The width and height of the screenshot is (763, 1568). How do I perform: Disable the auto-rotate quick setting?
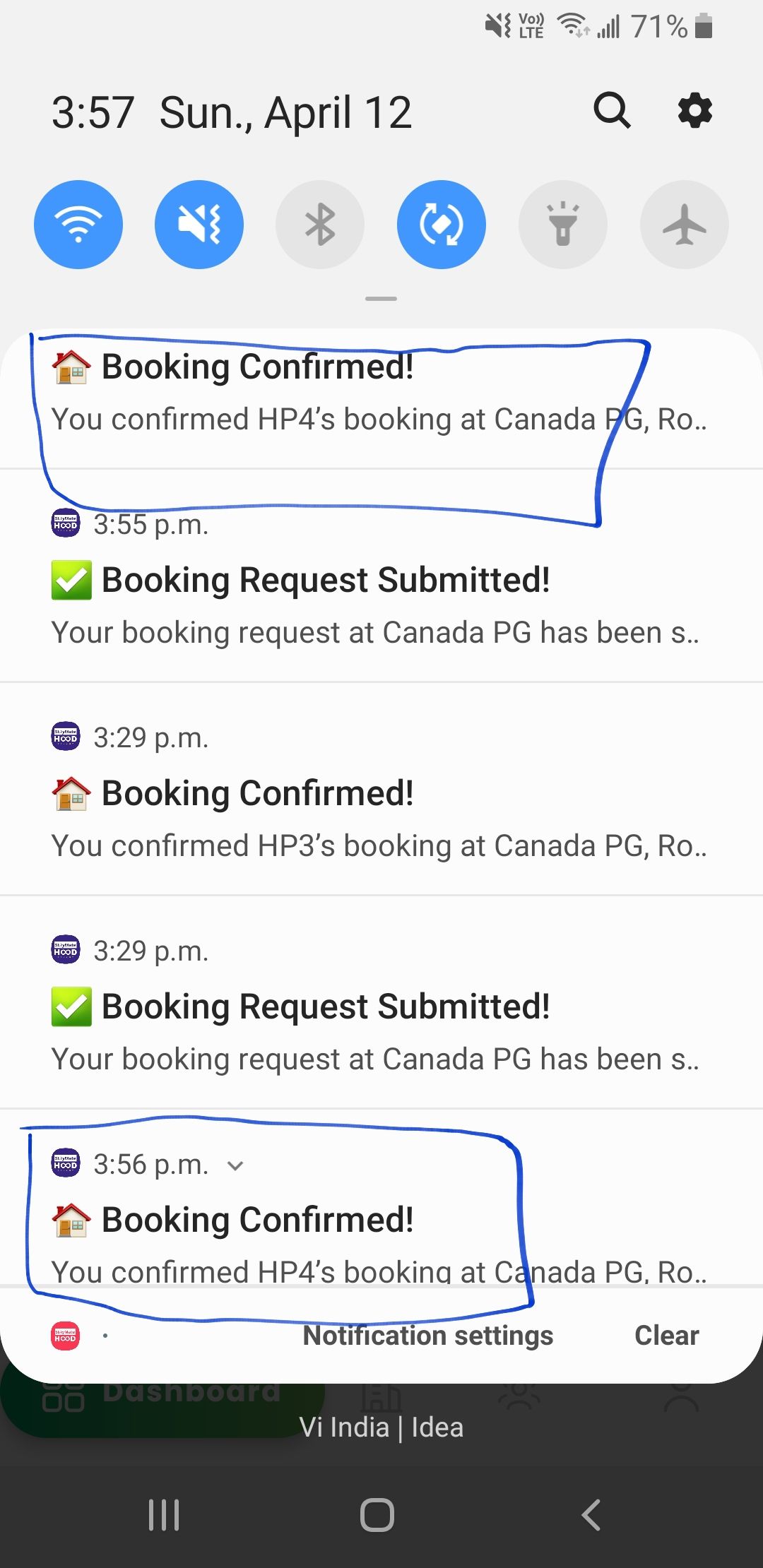(442, 225)
